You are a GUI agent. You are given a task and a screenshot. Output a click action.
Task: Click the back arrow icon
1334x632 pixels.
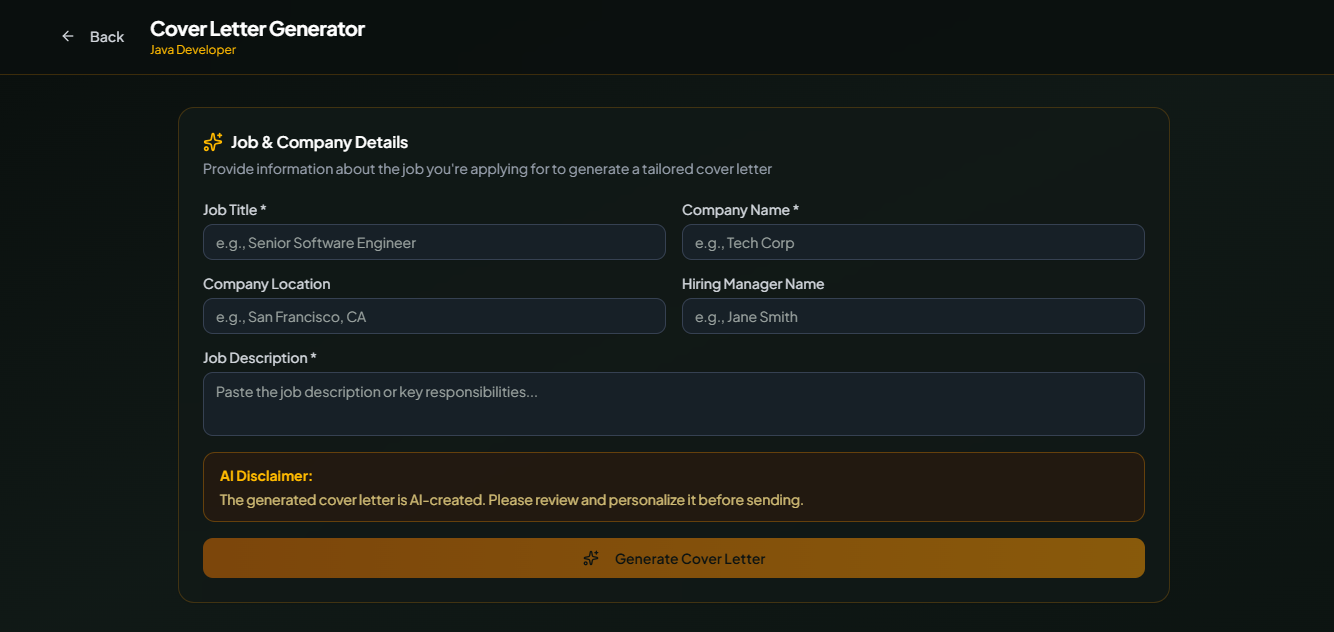[x=68, y=36]
